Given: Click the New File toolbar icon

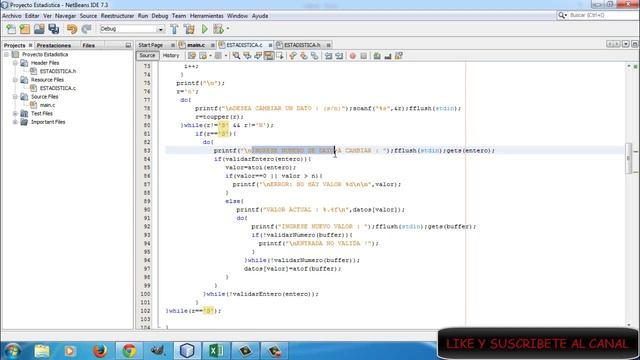Looking at the screenshot, I should [11, 29].
